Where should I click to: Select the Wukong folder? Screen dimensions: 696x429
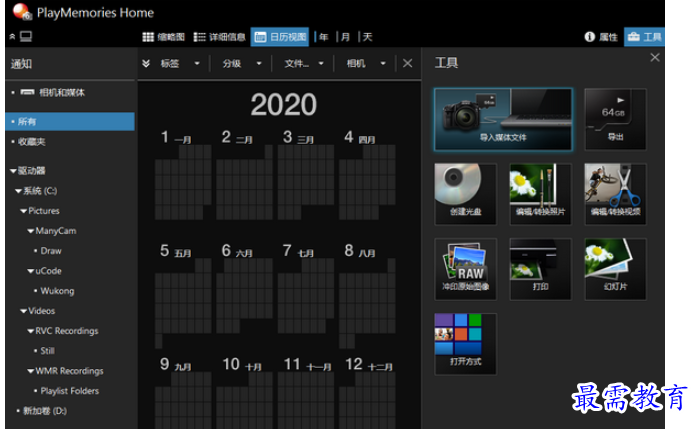(x=57, y=291)
